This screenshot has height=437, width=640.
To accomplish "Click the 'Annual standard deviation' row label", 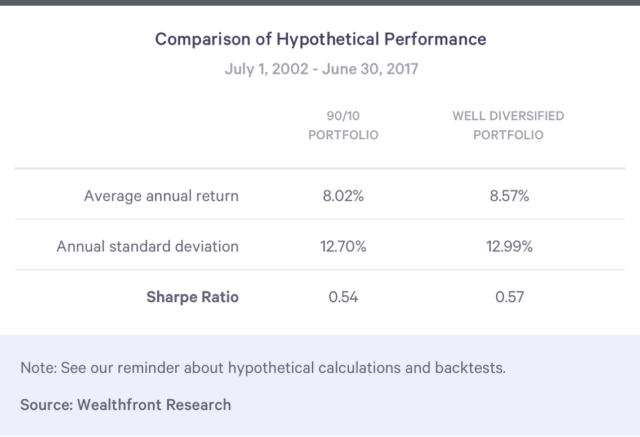I will [x=148, y=246].
